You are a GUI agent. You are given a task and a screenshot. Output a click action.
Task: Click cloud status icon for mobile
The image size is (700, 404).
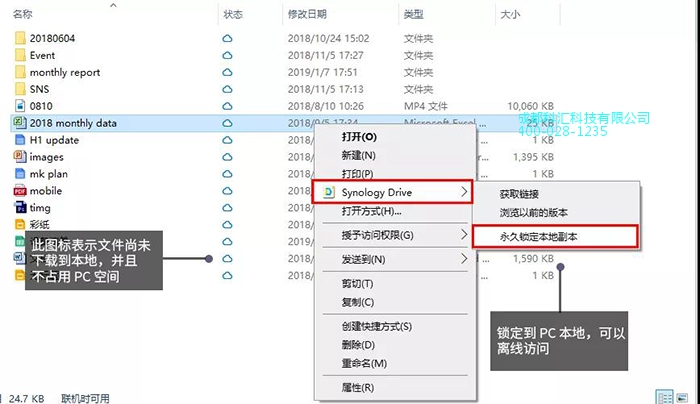(227, 191)
